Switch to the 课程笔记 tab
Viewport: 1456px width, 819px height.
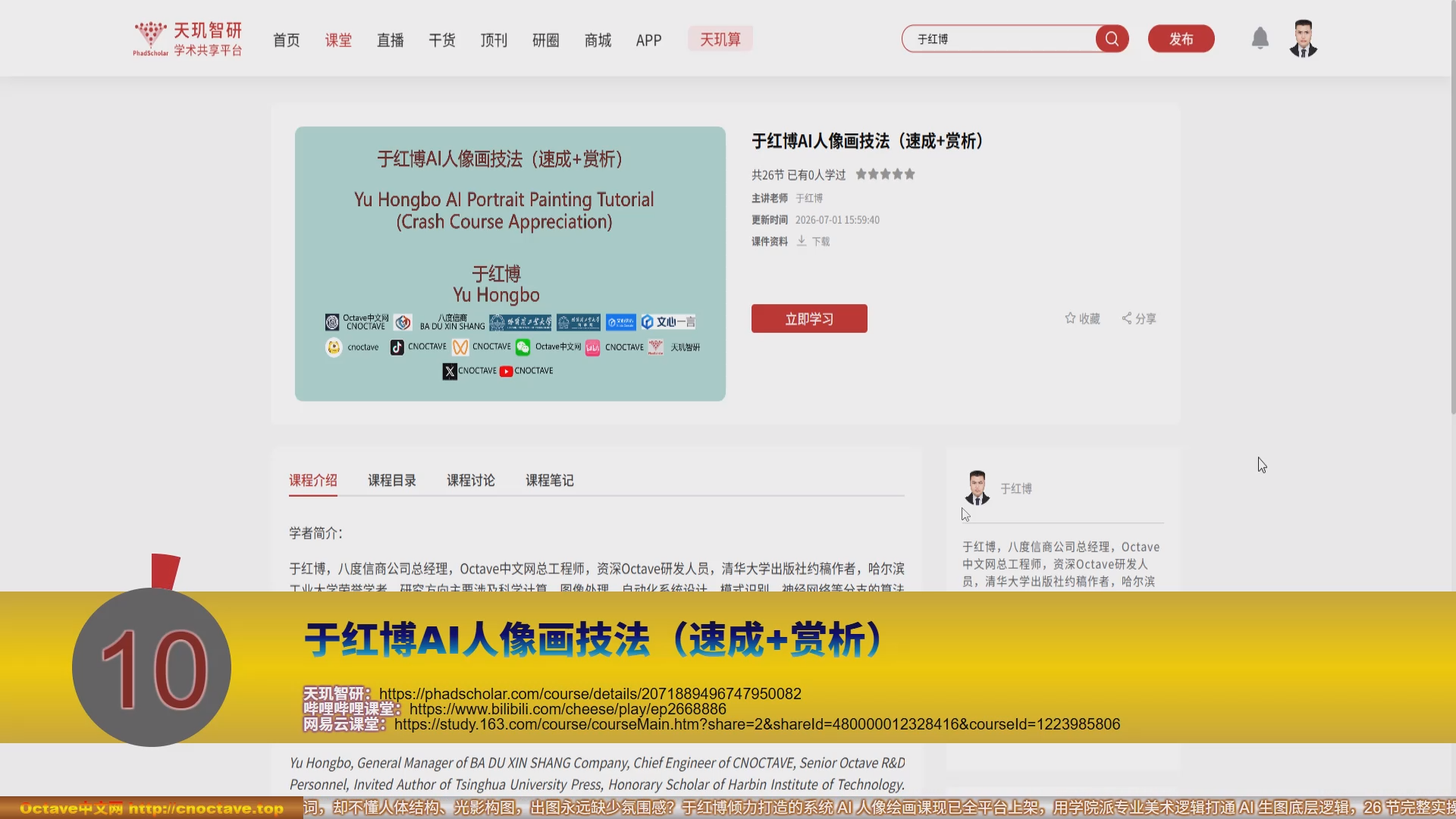pos(550,480)
